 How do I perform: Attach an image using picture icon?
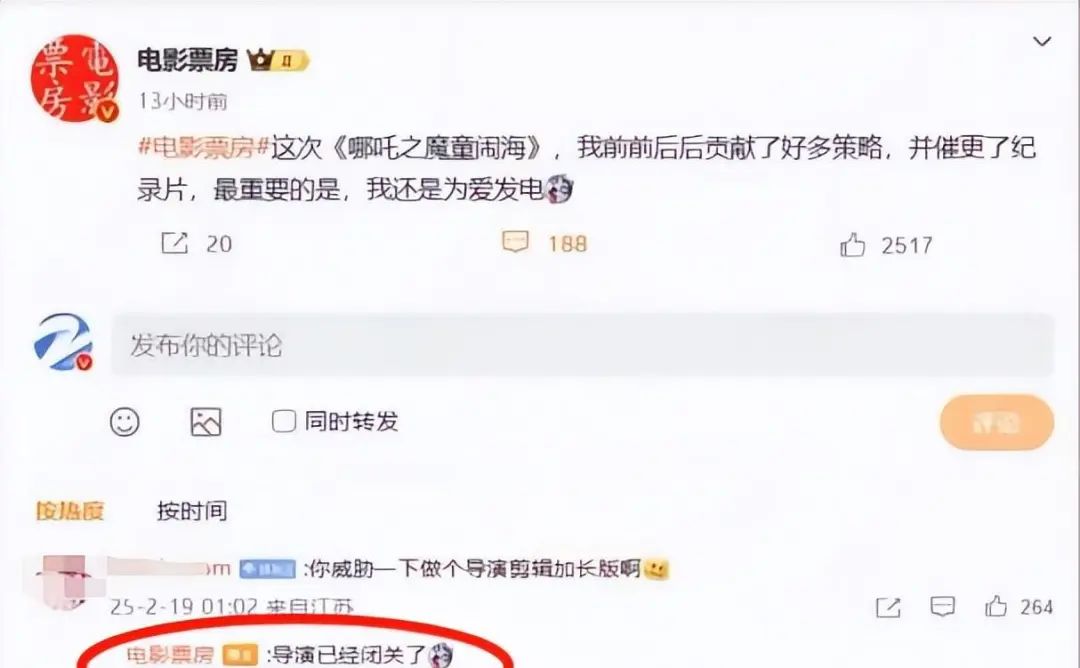point(206,421)
